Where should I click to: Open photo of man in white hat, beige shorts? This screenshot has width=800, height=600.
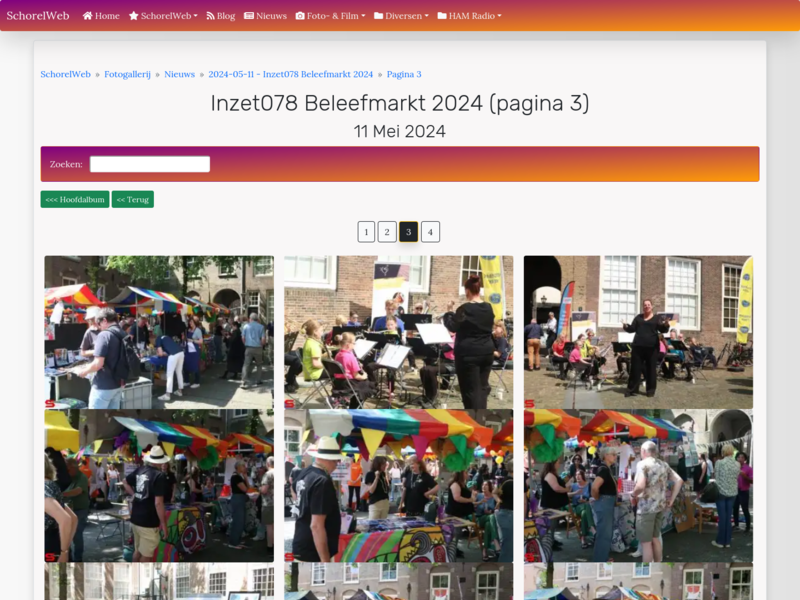(159, 486)
